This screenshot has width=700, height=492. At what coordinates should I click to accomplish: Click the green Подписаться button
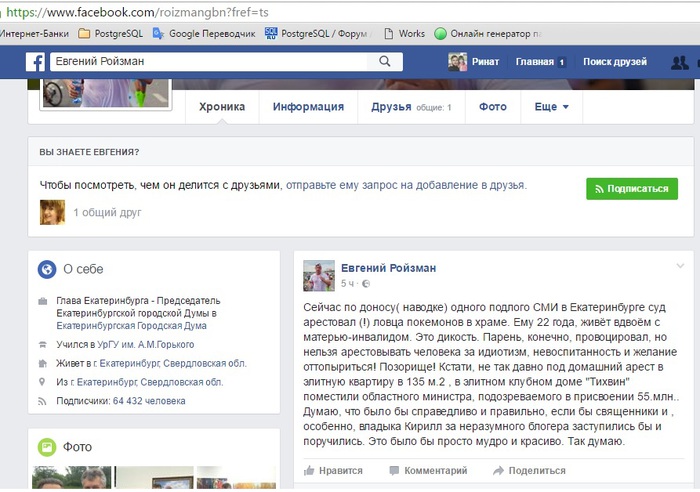click(632, 189)
